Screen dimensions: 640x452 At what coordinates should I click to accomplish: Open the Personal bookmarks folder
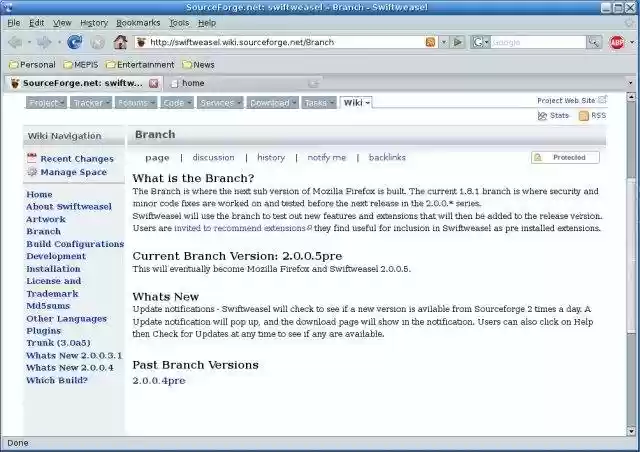pyautogui.click(x=32, y=65)
